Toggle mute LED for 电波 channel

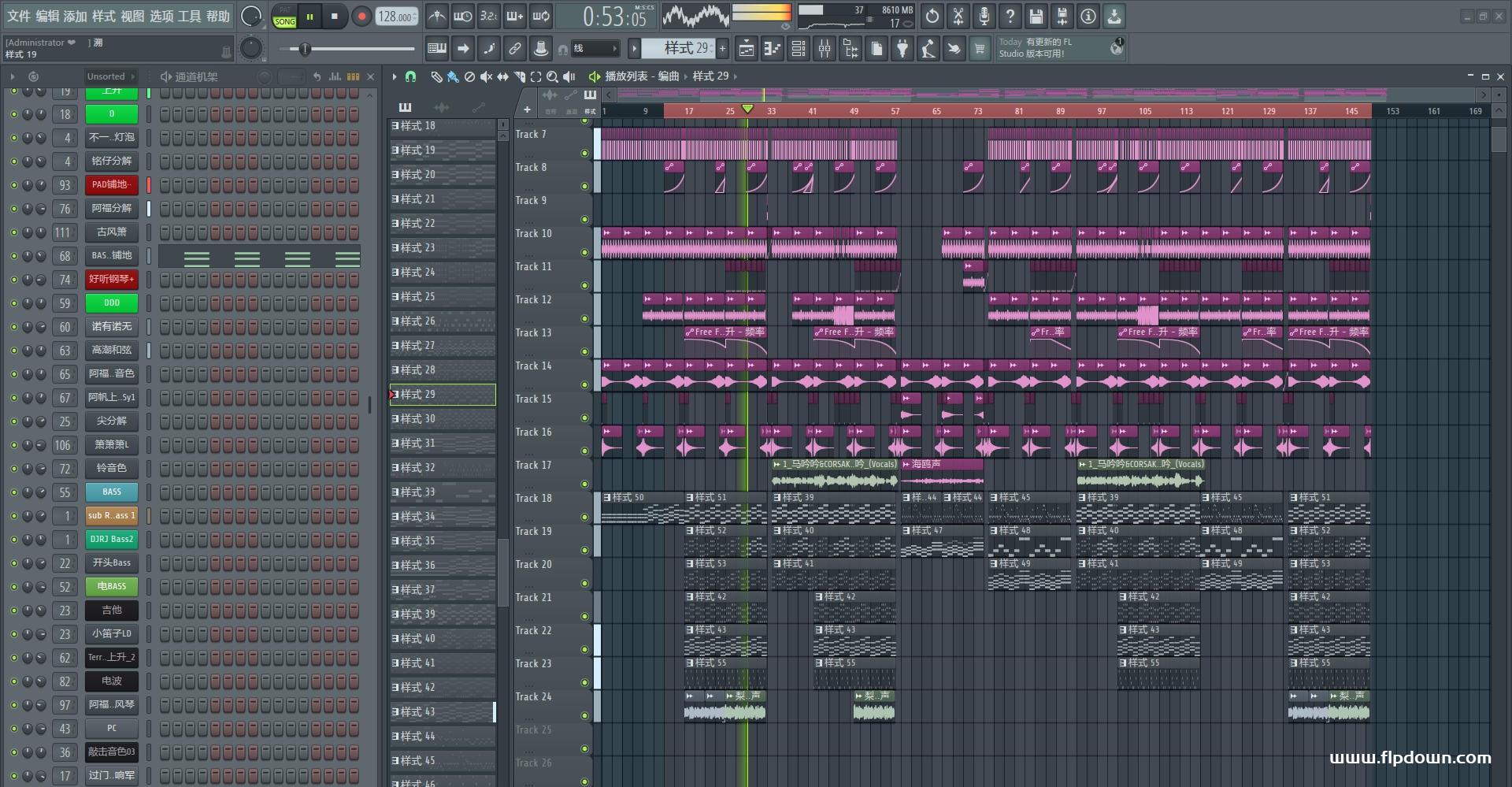click(x=13, y=681)
